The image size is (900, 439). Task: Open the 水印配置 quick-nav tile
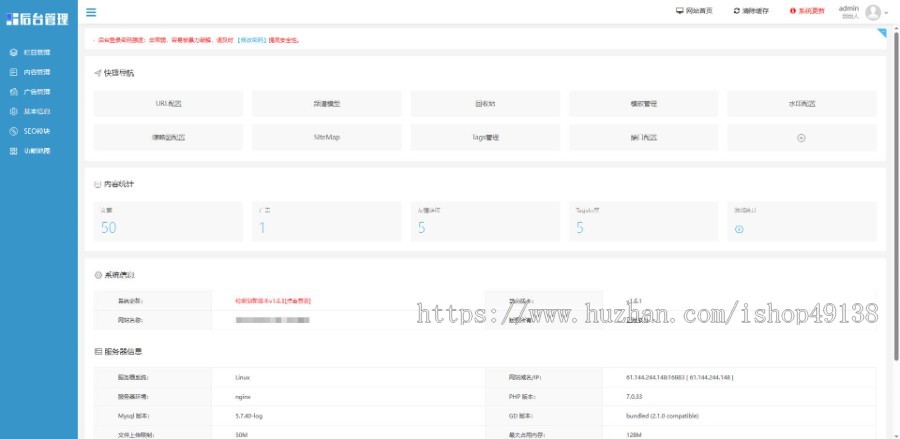click(x=802, y=104)
